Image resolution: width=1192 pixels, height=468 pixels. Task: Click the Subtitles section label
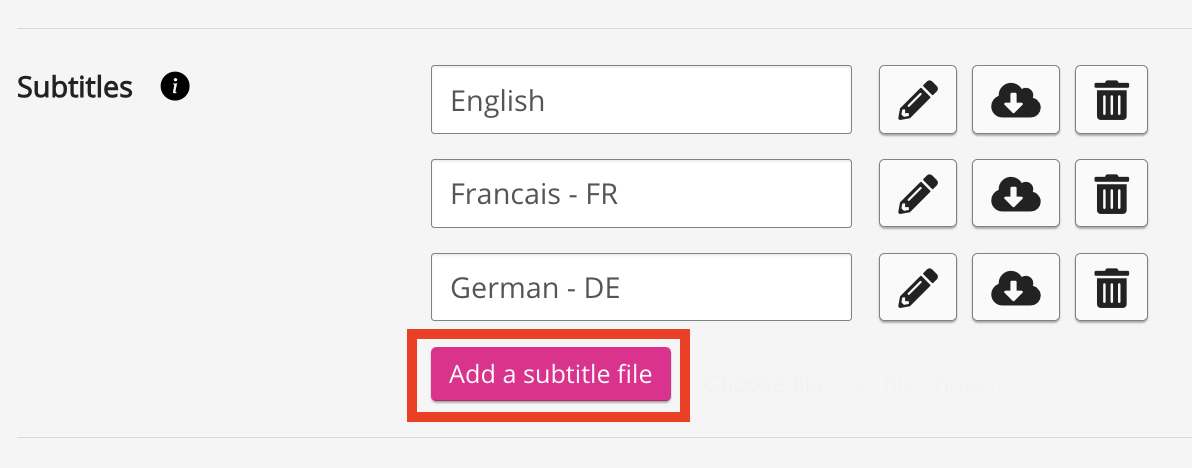(75, 87)
